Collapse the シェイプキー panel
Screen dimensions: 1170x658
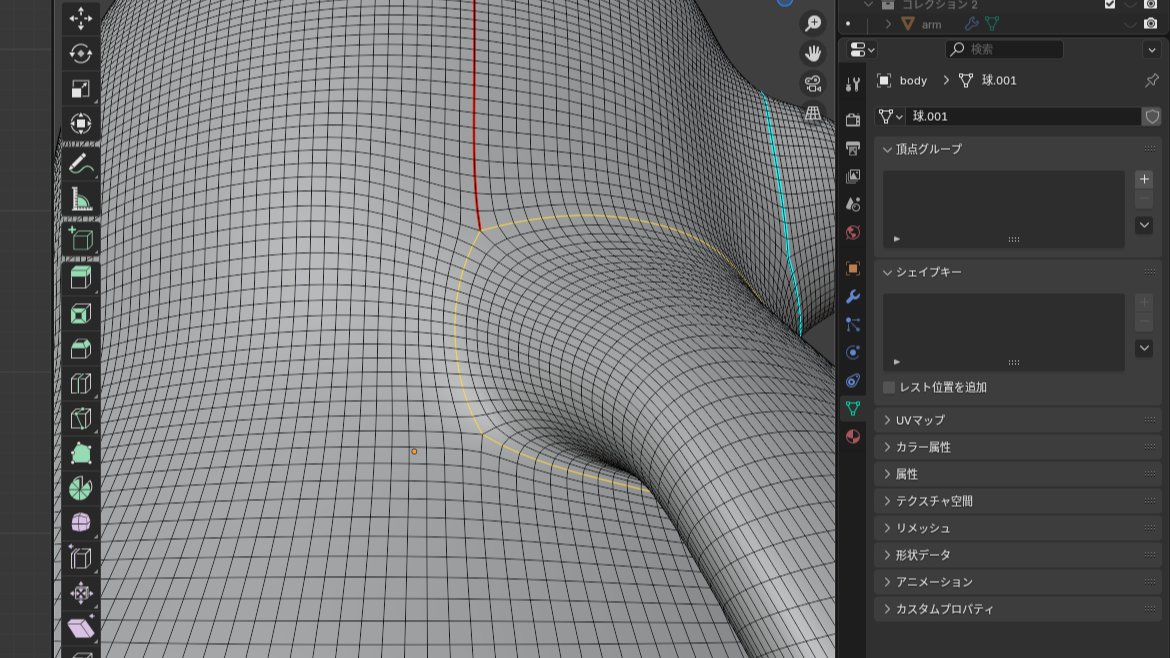[x=887, y=272]
